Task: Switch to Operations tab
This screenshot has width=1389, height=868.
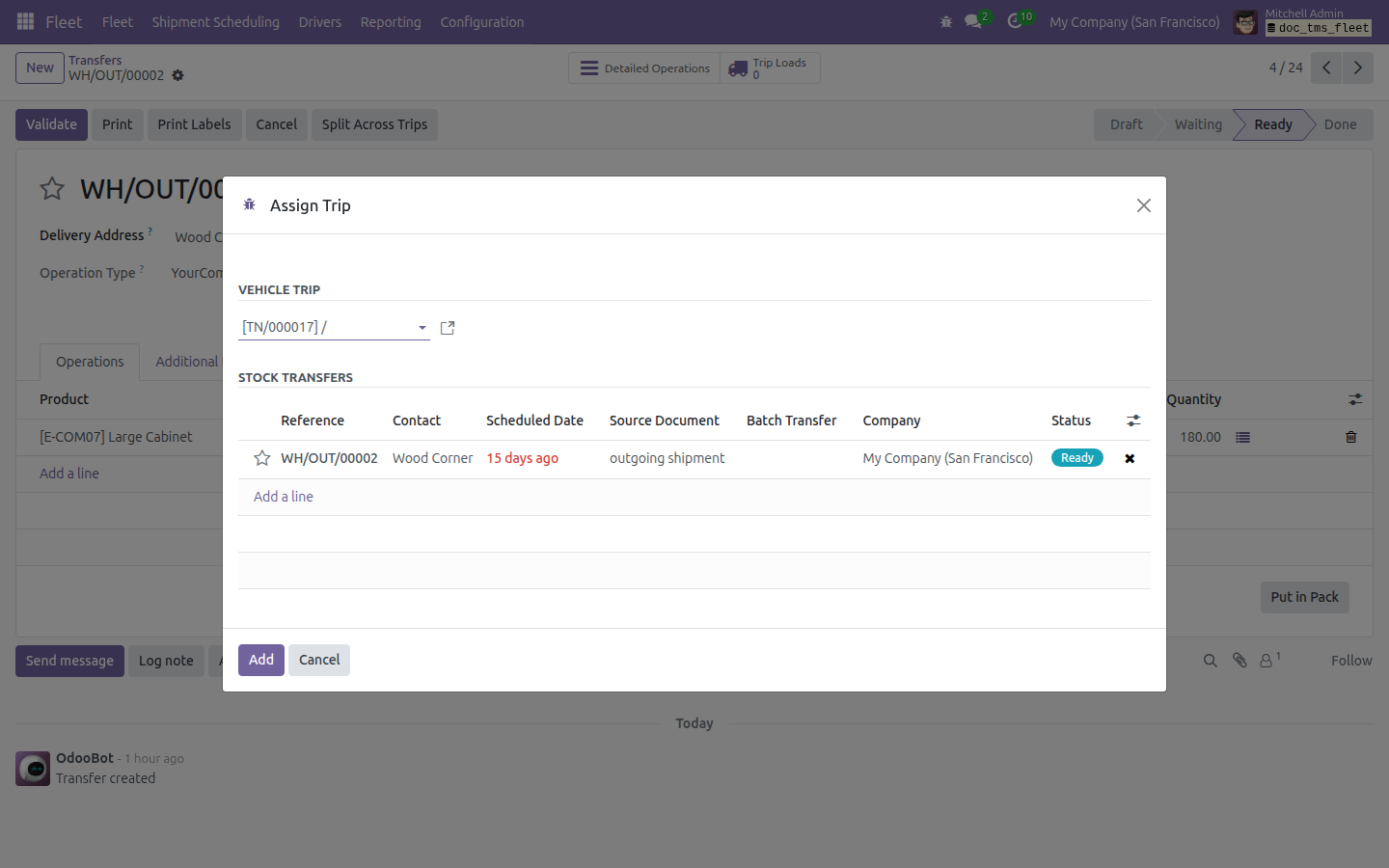Action: tap(90, 362)
